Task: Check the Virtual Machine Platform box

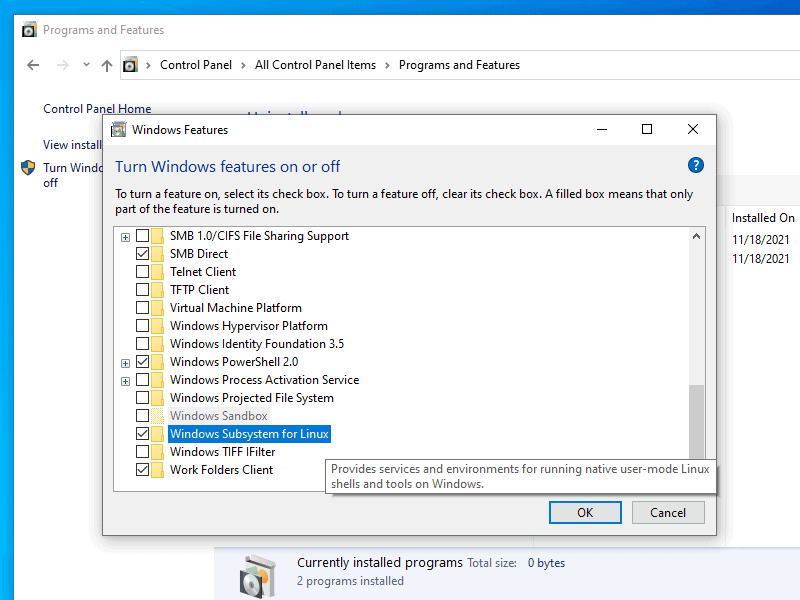Action: point(142,308)
